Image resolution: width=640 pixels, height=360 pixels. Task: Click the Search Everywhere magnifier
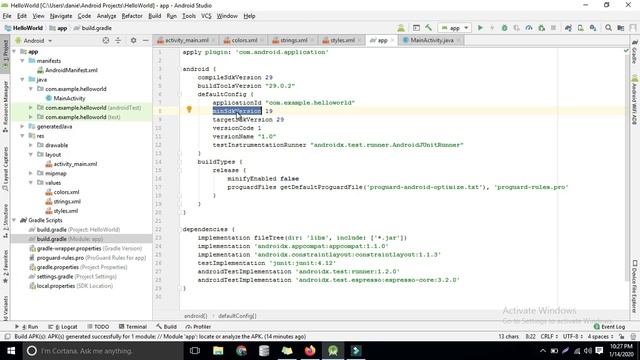pyautogui.click(x=608, y=28)
